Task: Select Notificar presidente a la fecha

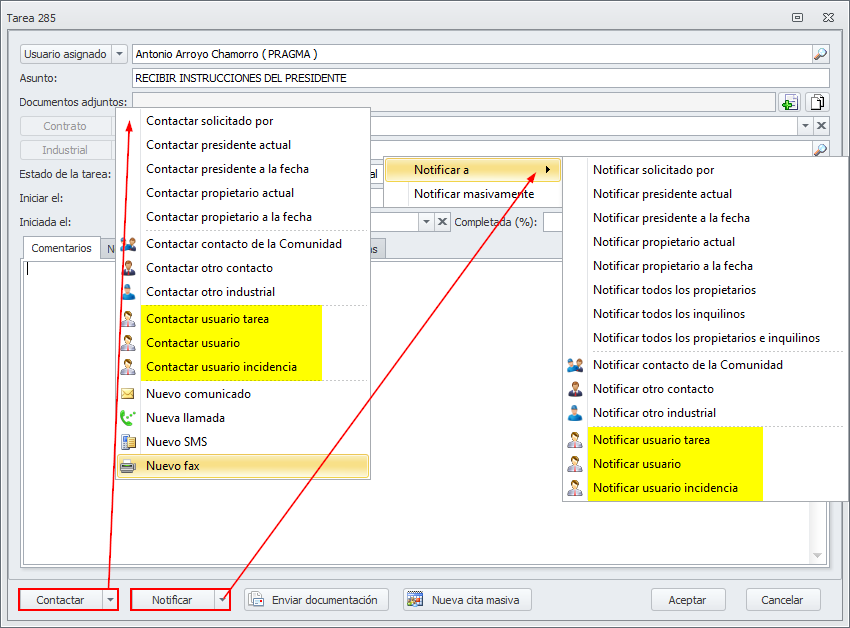Action: (x=705, y=217)
